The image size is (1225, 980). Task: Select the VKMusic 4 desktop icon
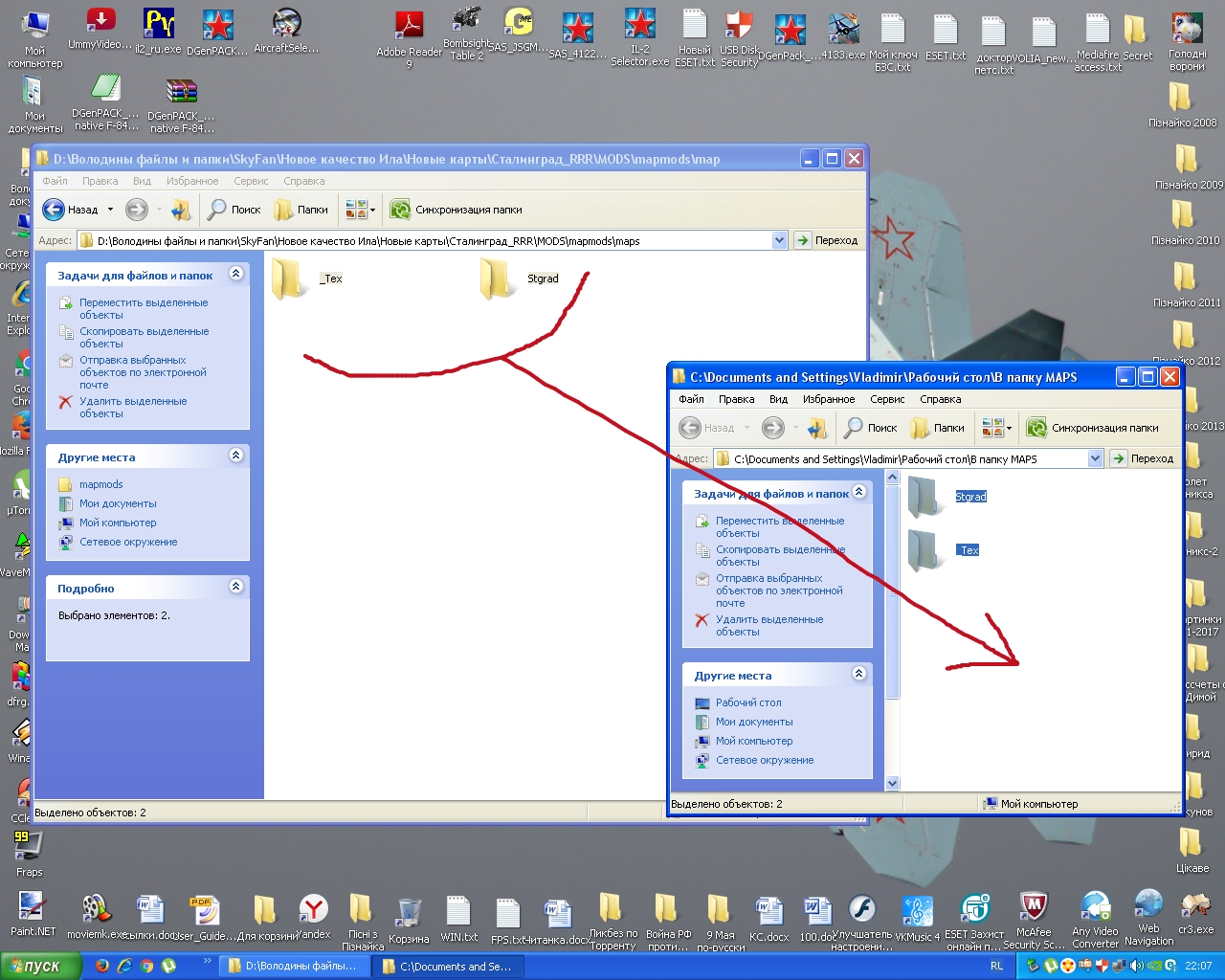point(917,920)
